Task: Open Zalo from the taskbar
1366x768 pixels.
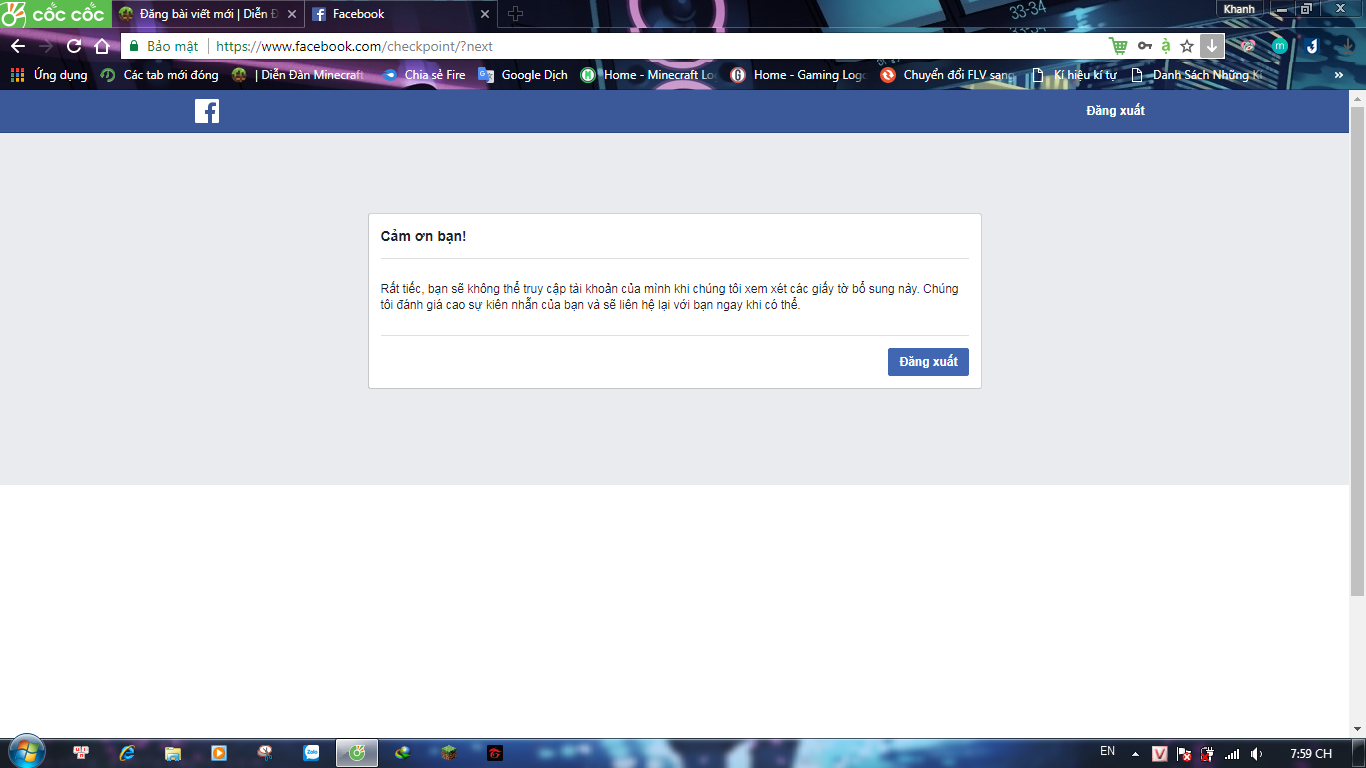Action: [x=311, y=753]
